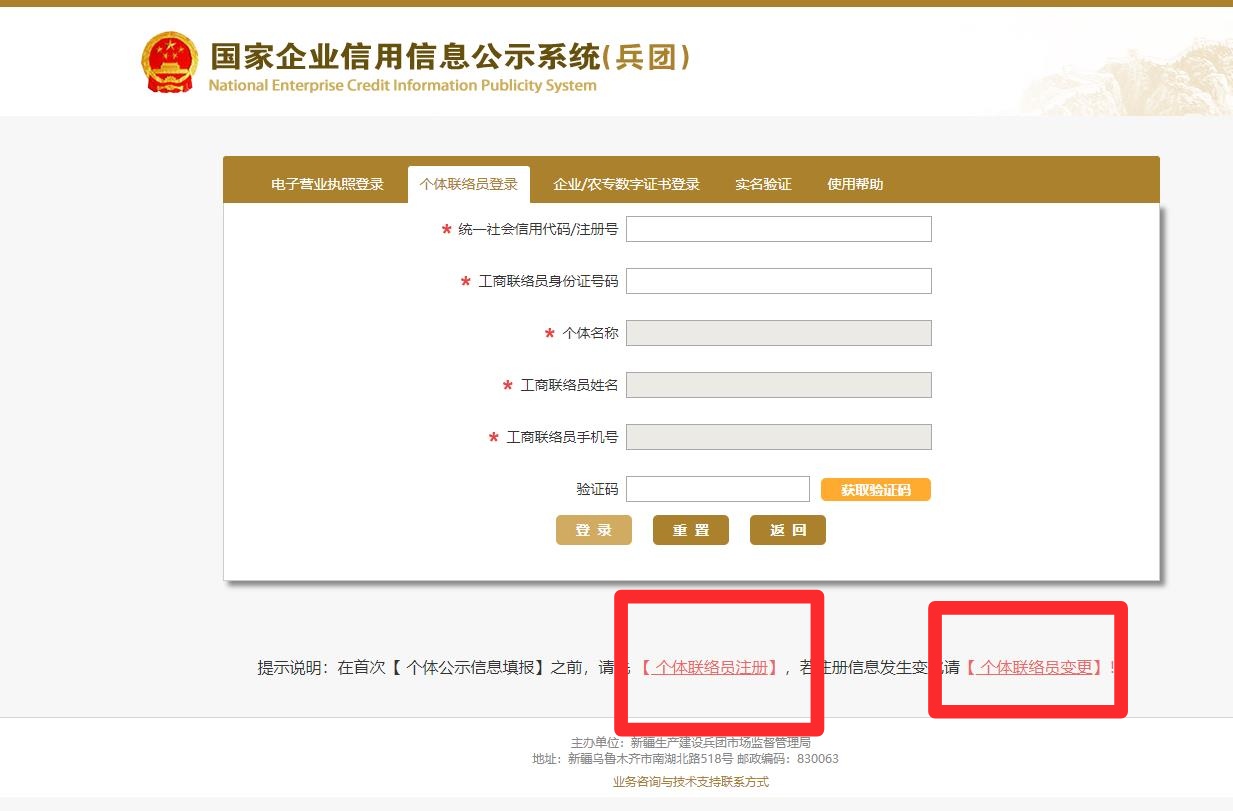Open the 企业/农专数字证书登录 tab

point(626,184)
